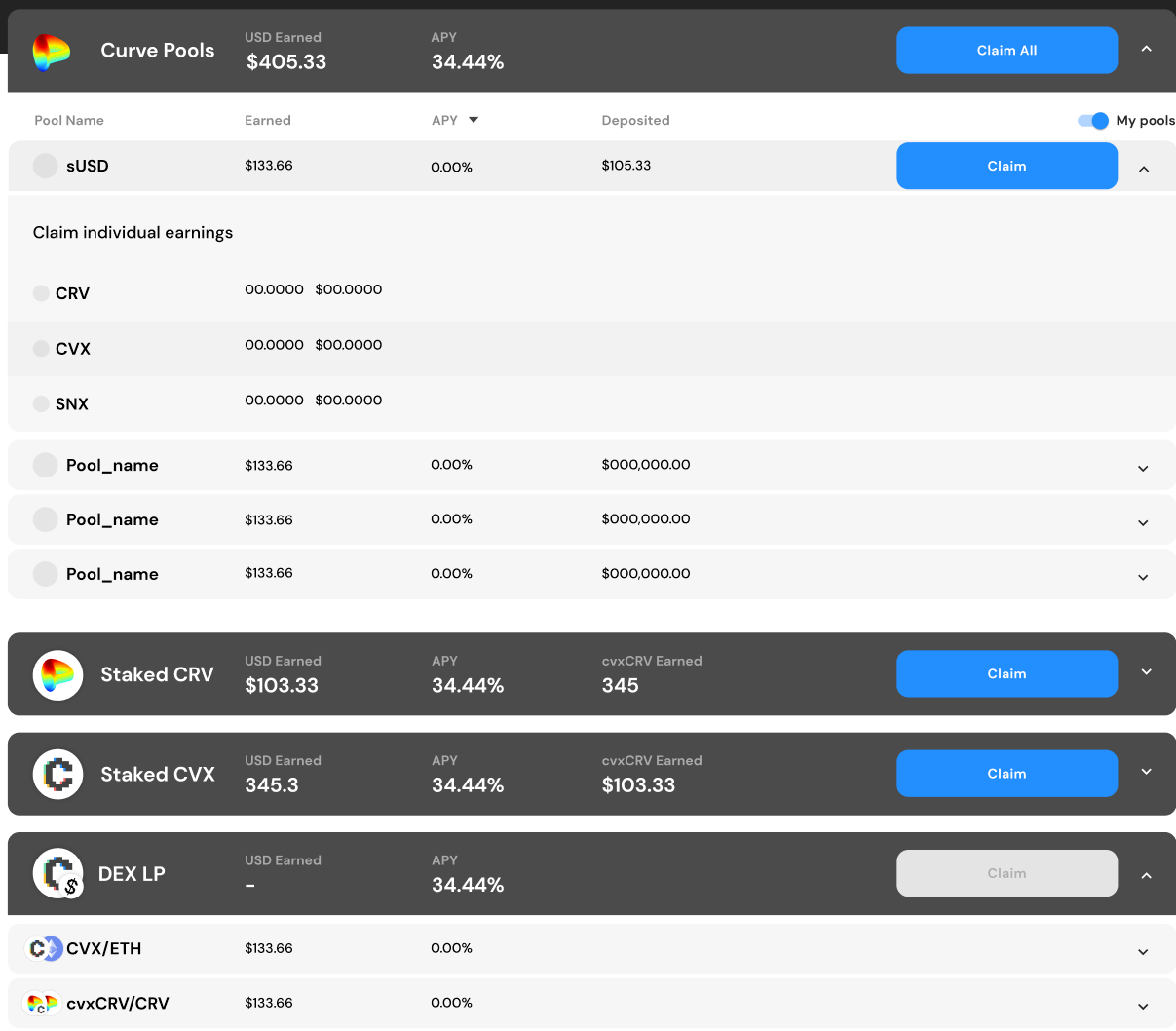This screenshot has width=1176, height=1031.
Task: Expand the cvxCRV/CRV row
Action: pyautogui.click(x=1143, y=1006)
